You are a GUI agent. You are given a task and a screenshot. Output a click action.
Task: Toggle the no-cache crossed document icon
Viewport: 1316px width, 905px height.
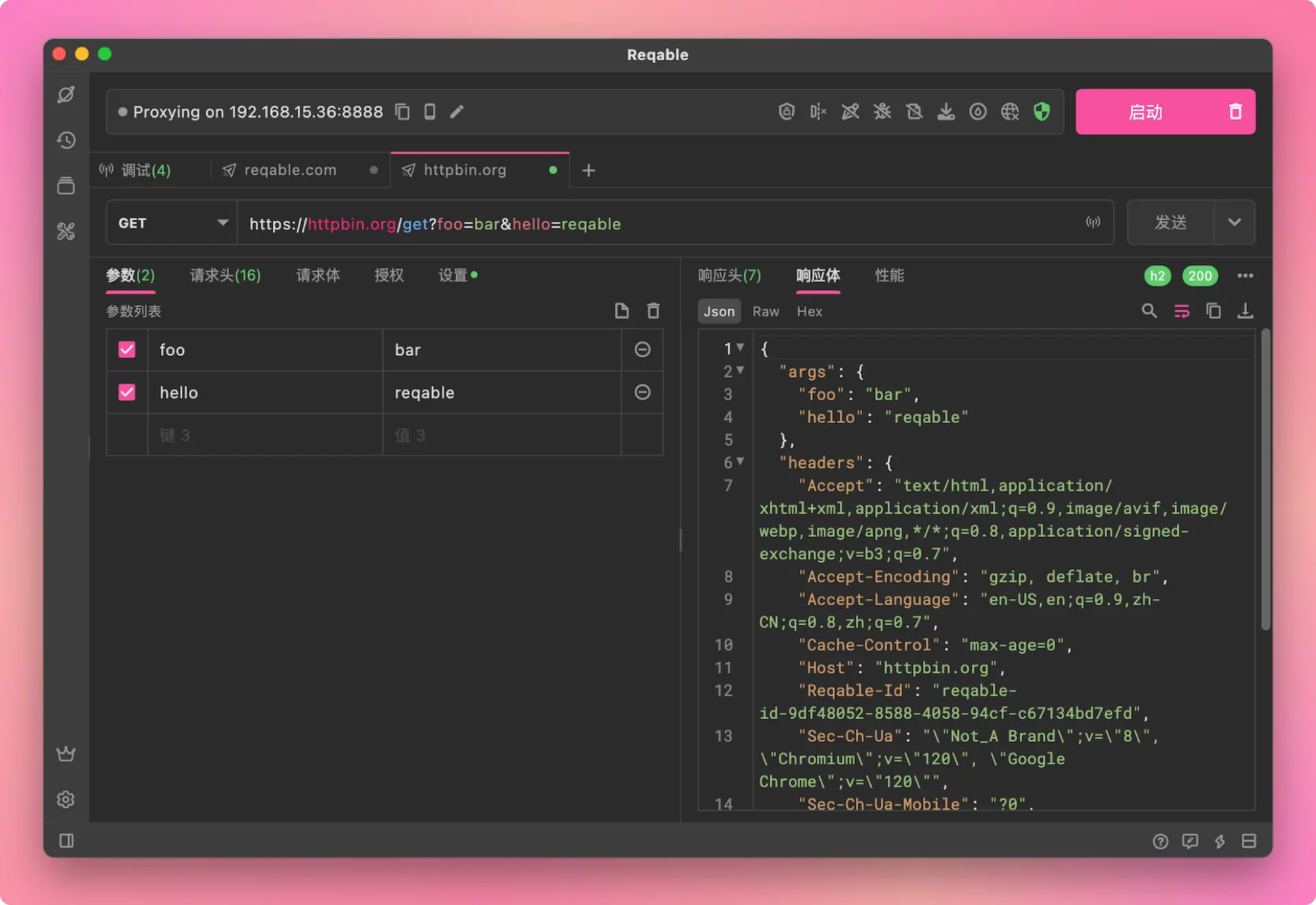coord(914,112)
